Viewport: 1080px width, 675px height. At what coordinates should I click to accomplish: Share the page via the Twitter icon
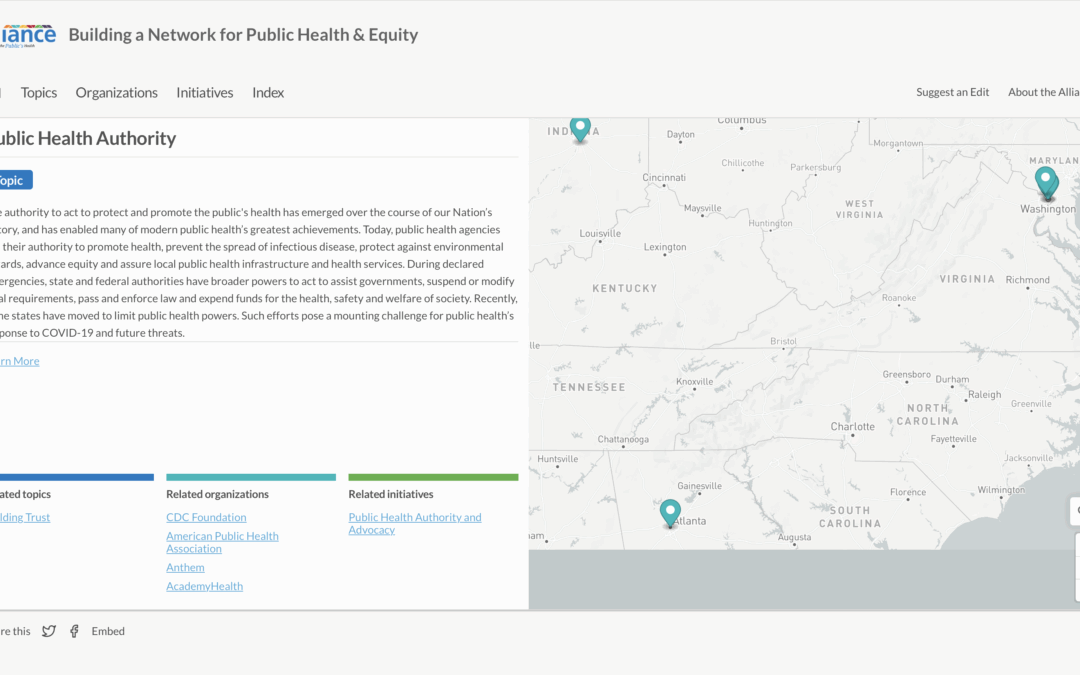tap(49, 631)
